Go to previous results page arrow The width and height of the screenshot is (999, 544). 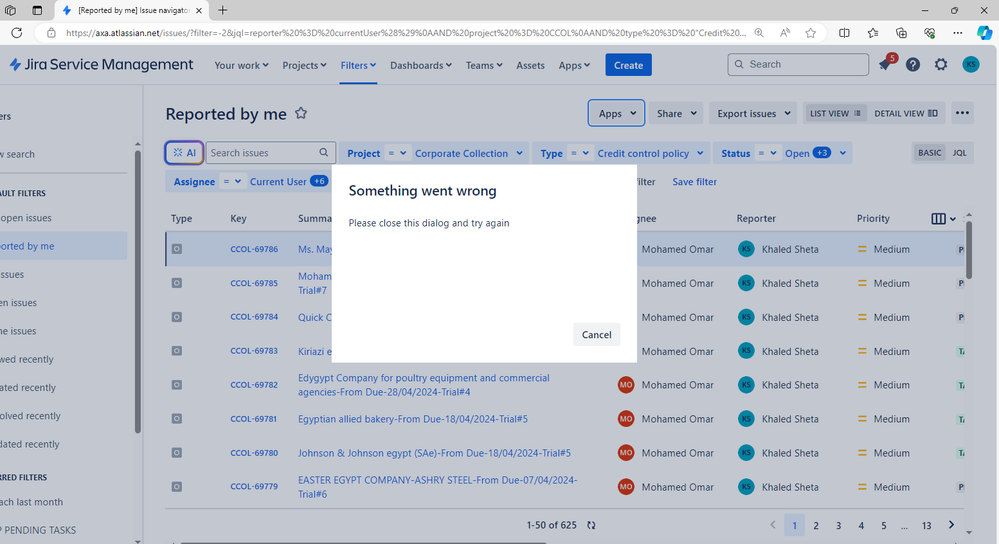(x=773, y=525)
